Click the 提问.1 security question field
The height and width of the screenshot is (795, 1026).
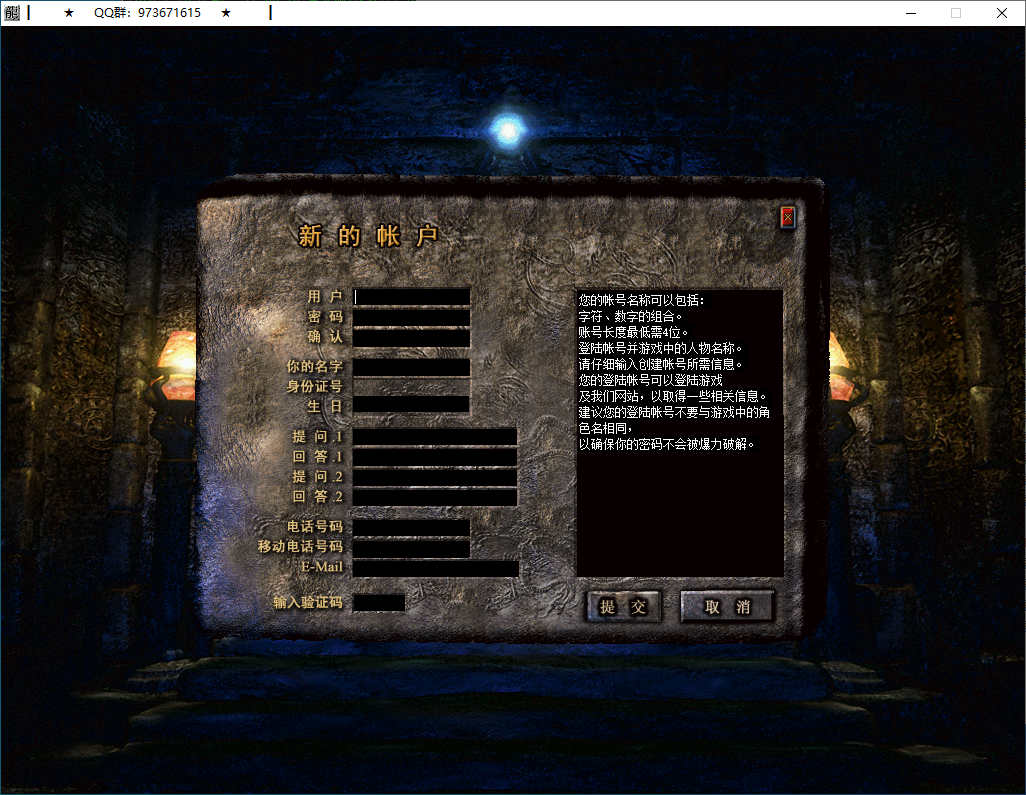click(434, 437)
